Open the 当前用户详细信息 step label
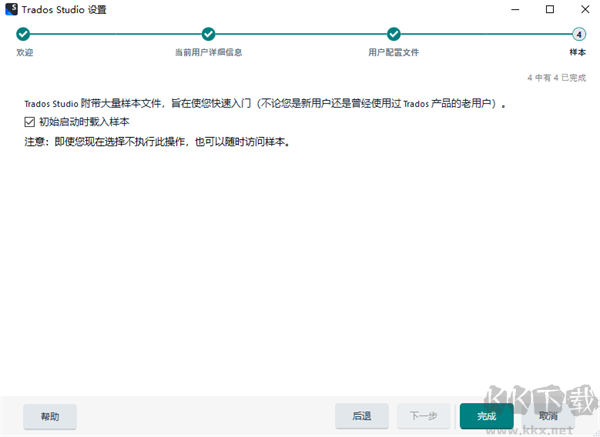The width and height of the screenshot is (600, 437). [x=208, y=52]
